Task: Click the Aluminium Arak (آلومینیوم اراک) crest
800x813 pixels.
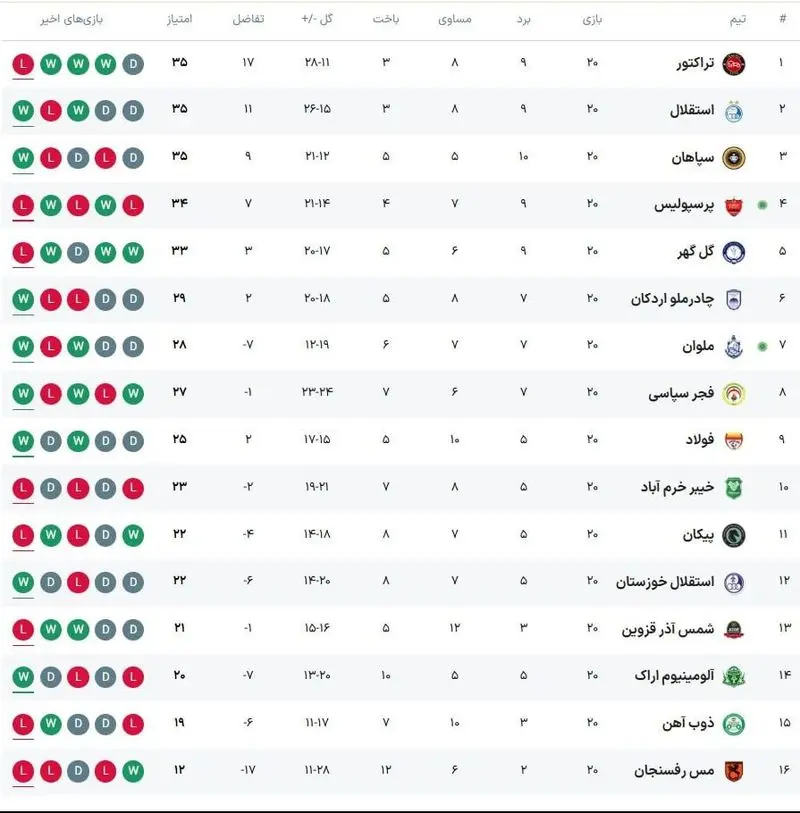Action: (733, 676)
